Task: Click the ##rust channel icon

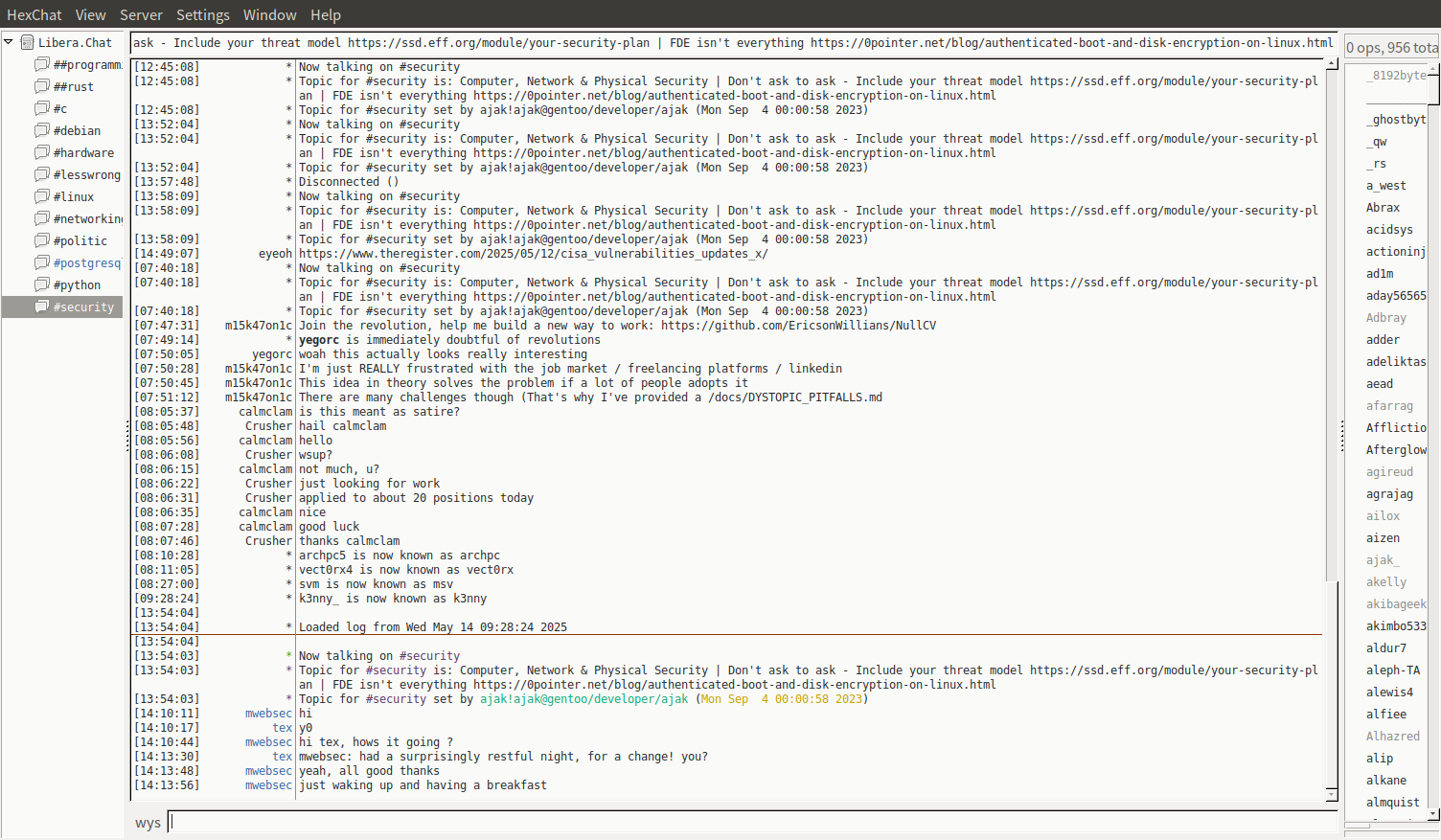Action: click(x=42, y=86)
